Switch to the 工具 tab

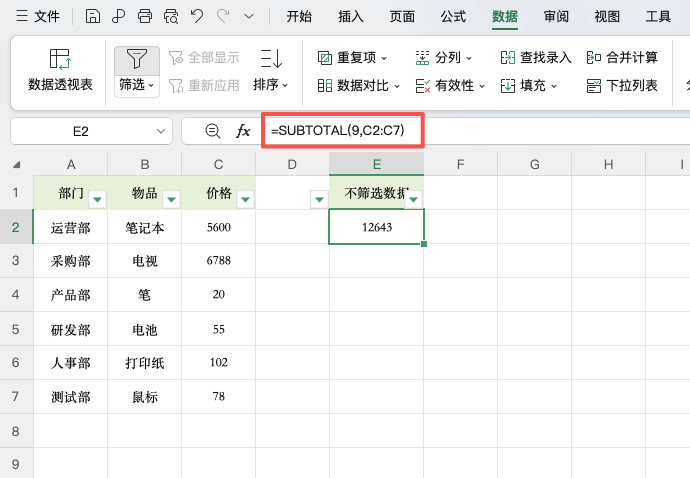coord(658,17)
